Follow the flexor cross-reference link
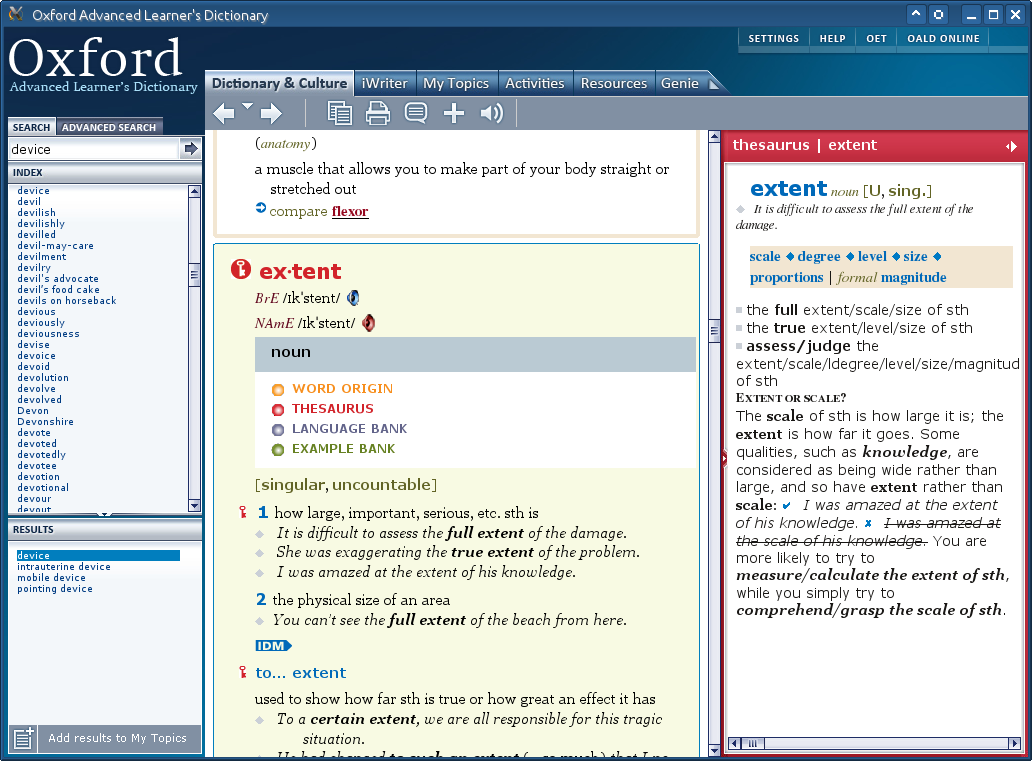The height and width of the screenshot is (761, 1032). pyautogui.click(x=350, y=211)
